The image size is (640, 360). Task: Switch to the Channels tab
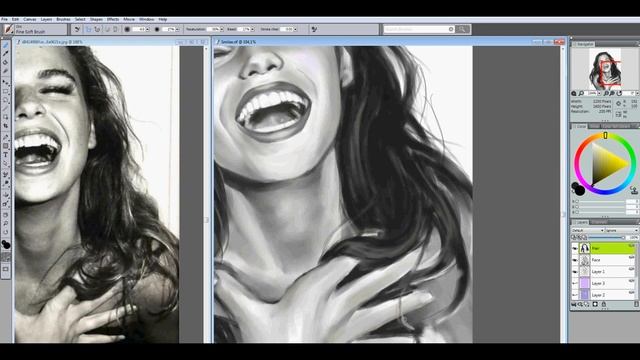599,222
